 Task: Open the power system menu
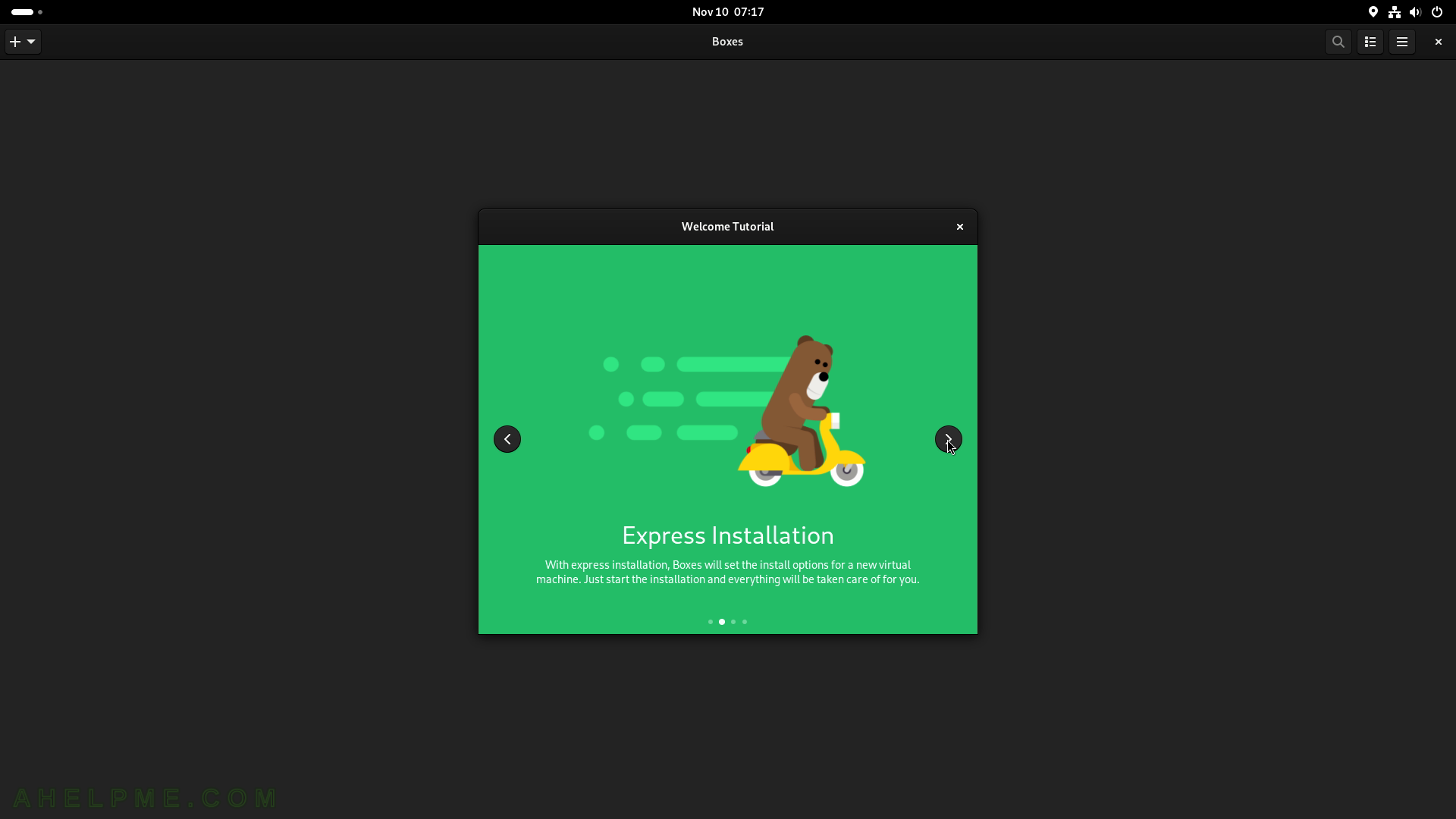point(1437,12)
